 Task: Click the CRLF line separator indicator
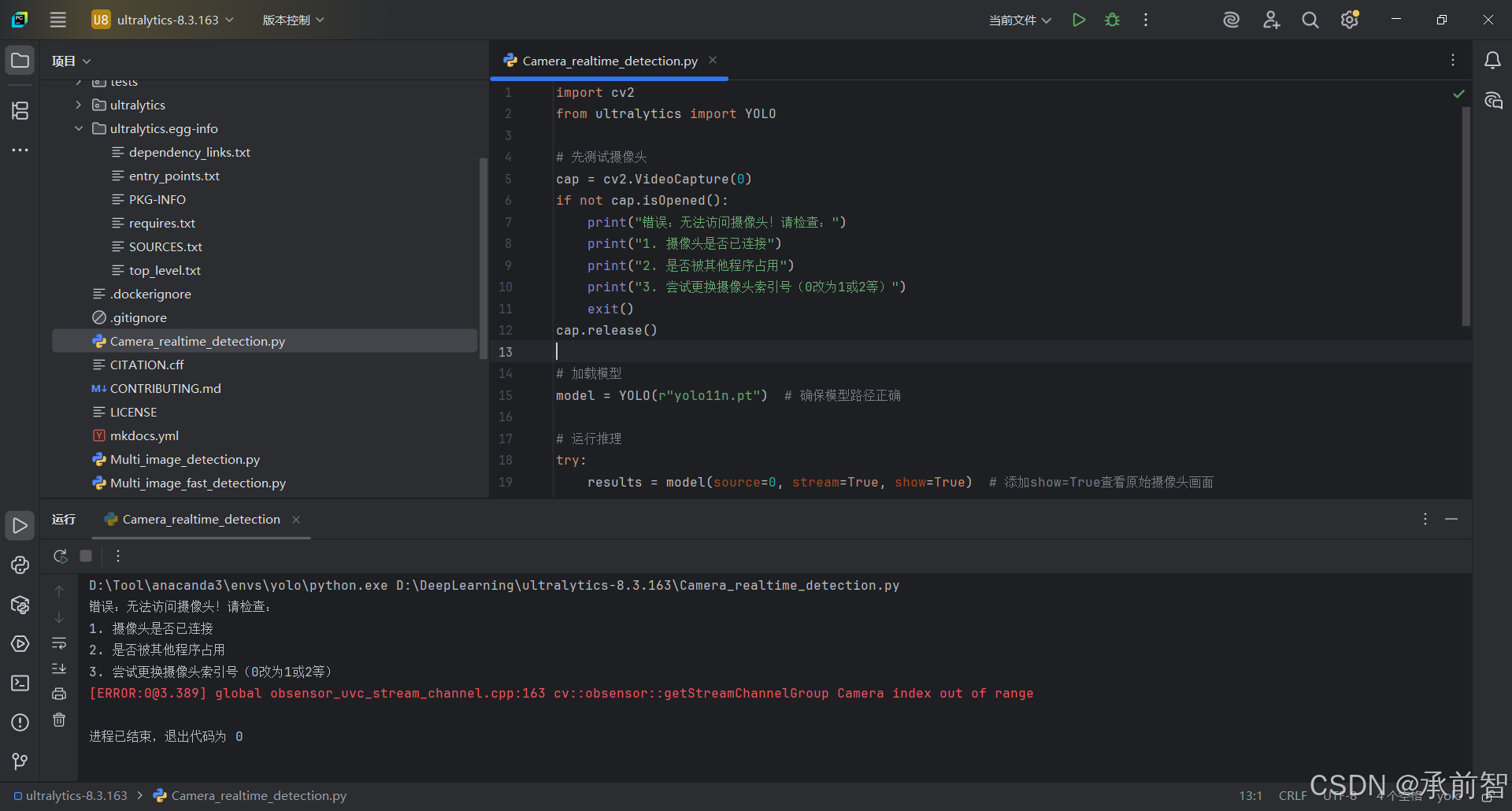1292,795
